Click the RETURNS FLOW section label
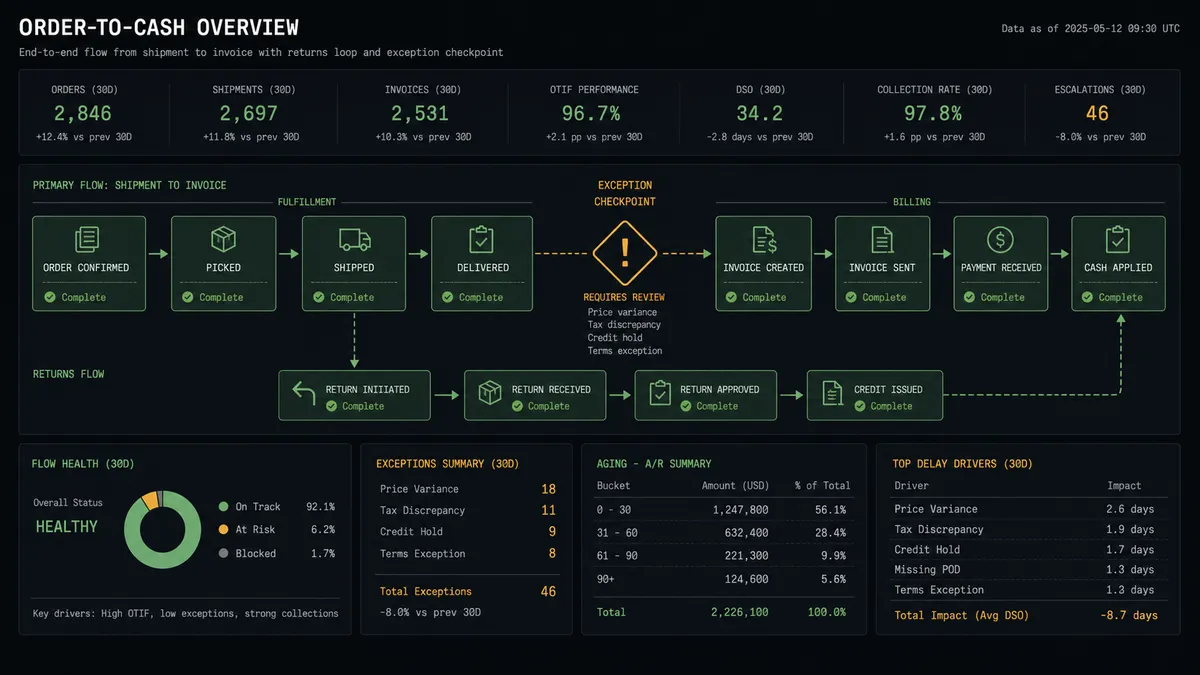1200x675 pixels. (x=68, y=374)
